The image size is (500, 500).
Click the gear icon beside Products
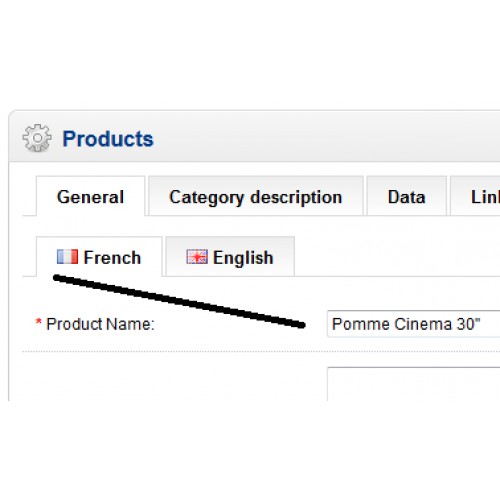pyautogui.click(x=37, y=138)
